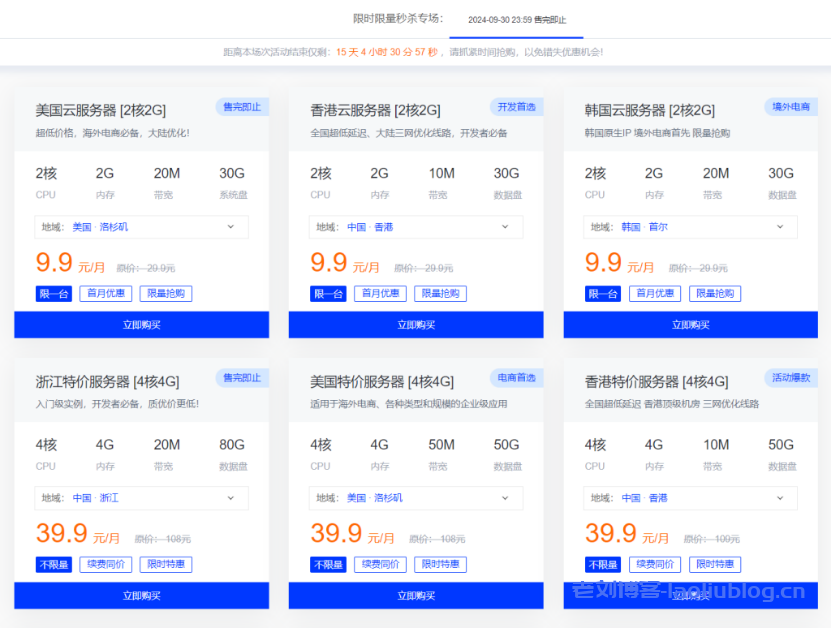This screenshot has width=831, height=628.
Task: Click the 限时特惠 tag on 浙江特价服务器 card
Action: [166, 564]
